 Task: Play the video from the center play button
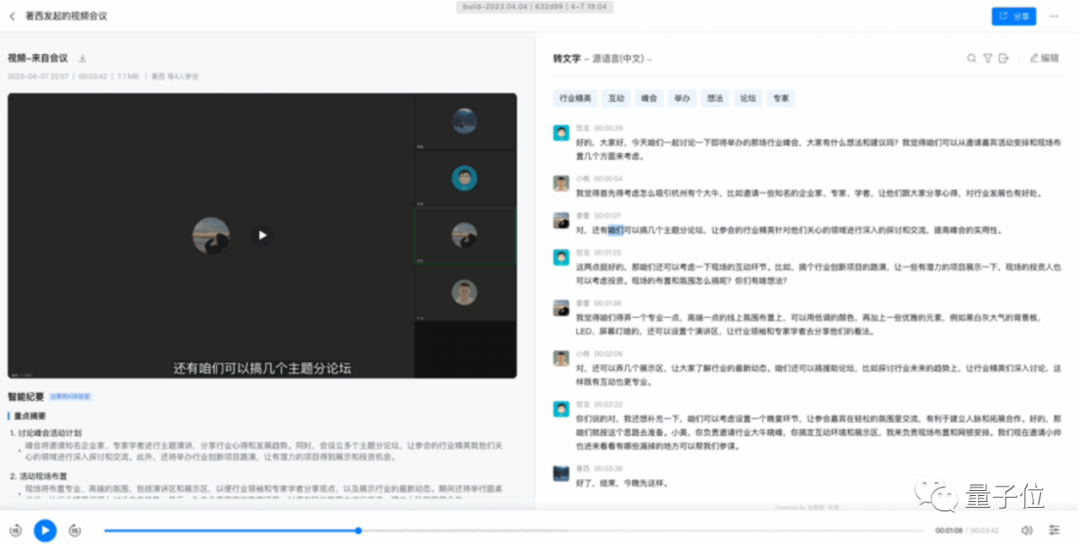262,236
